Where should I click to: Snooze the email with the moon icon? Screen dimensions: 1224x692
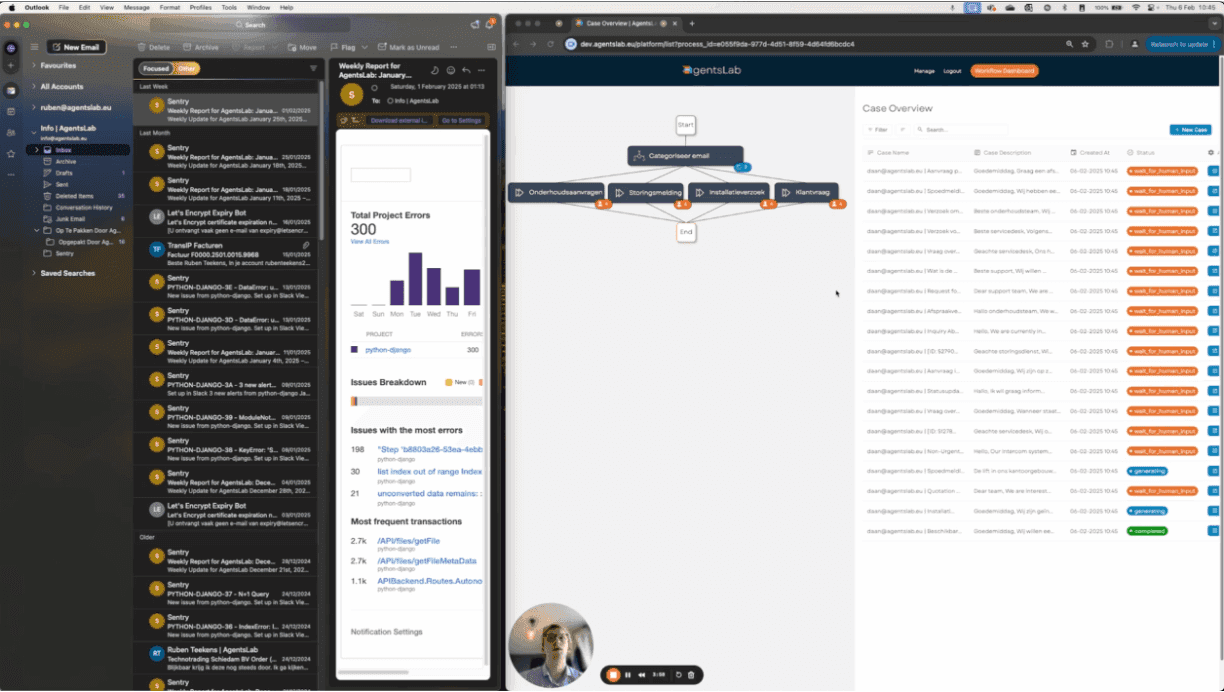(x=436, y=70)
